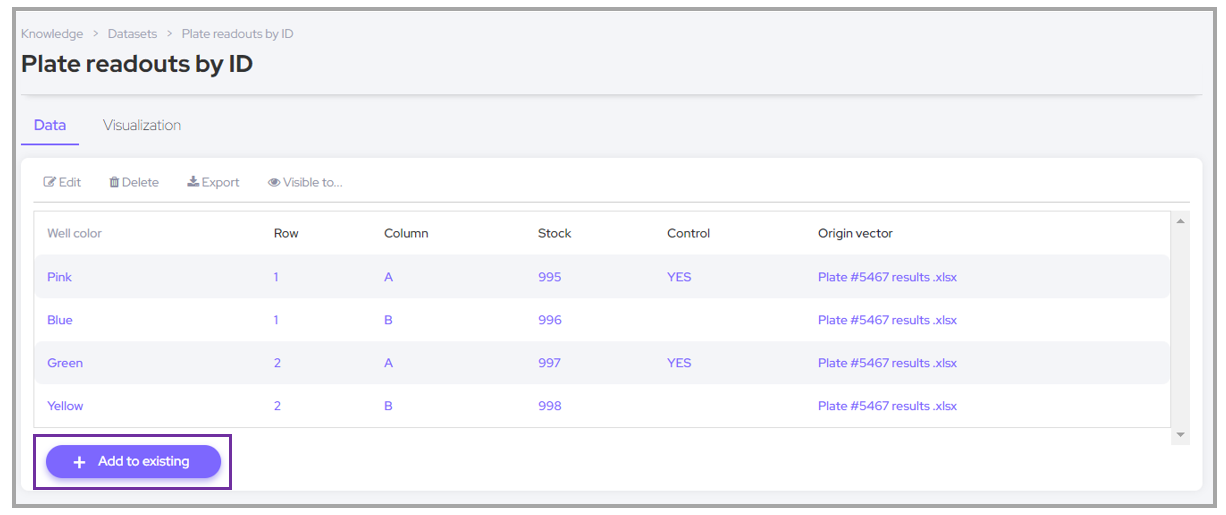Click the Edit pencil icon
The image size is (1226, 515).
click(x=49, y=183)
